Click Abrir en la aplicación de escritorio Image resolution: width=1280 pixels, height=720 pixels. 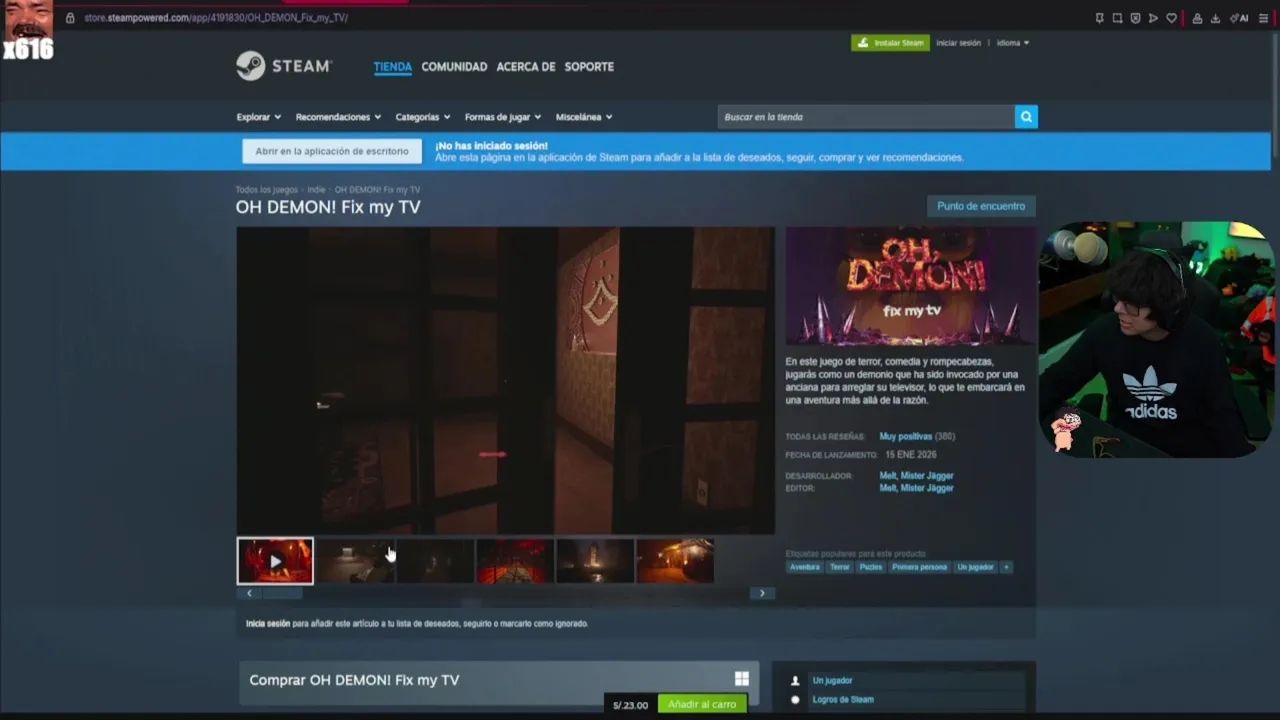pyautogui.click(x=332, y=151)
